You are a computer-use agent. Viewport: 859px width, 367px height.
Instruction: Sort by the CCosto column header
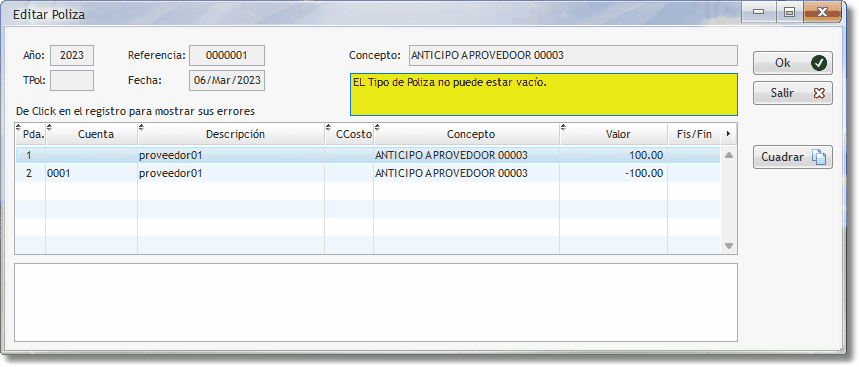pos(349,134)
